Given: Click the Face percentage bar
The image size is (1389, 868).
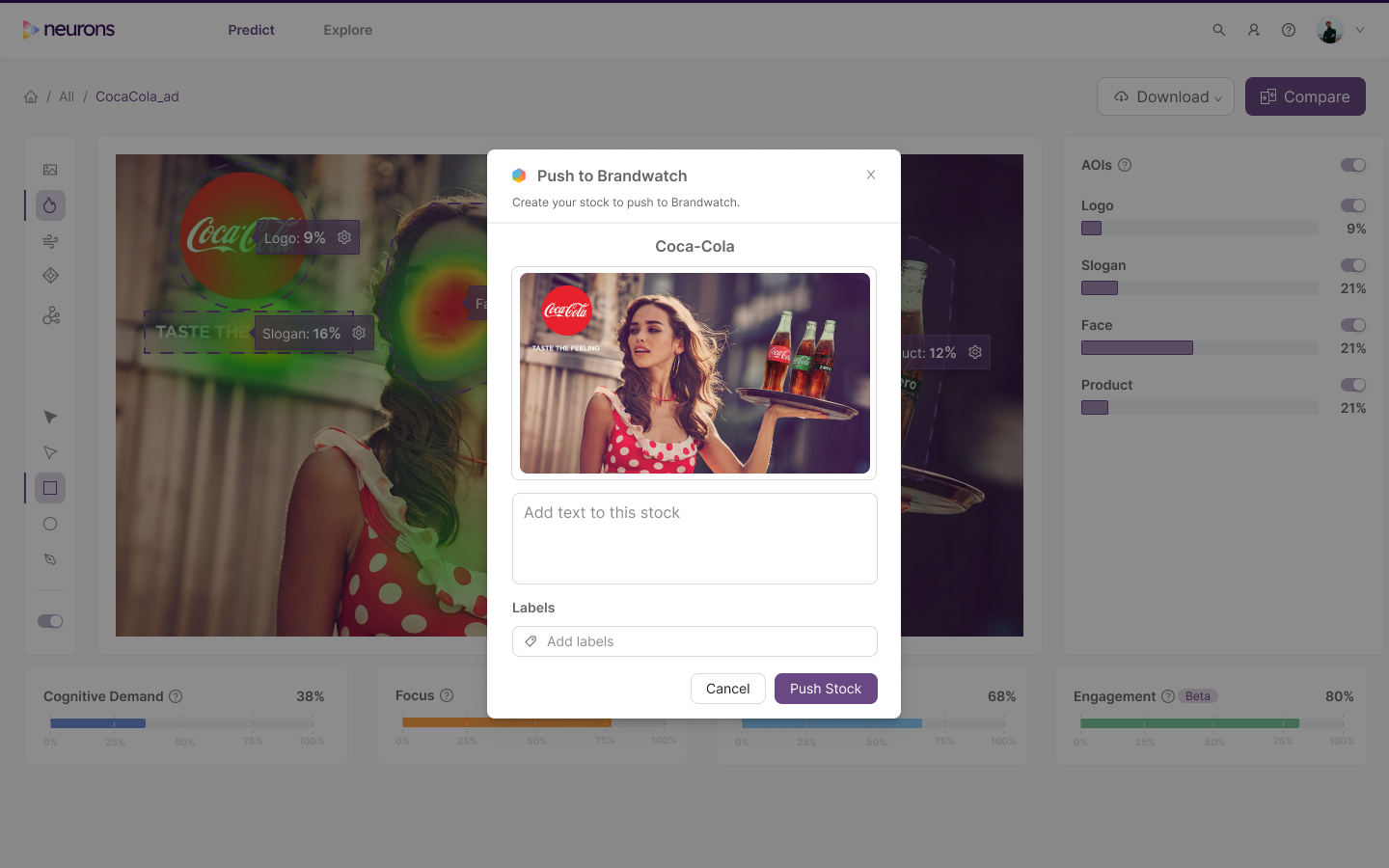Looking at the screenshot, I should tap(1199, 348).
